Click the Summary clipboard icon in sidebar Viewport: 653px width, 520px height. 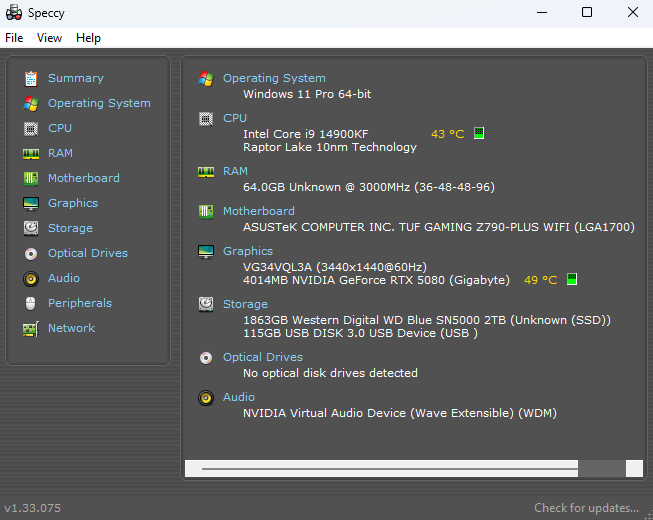[31, 79]
